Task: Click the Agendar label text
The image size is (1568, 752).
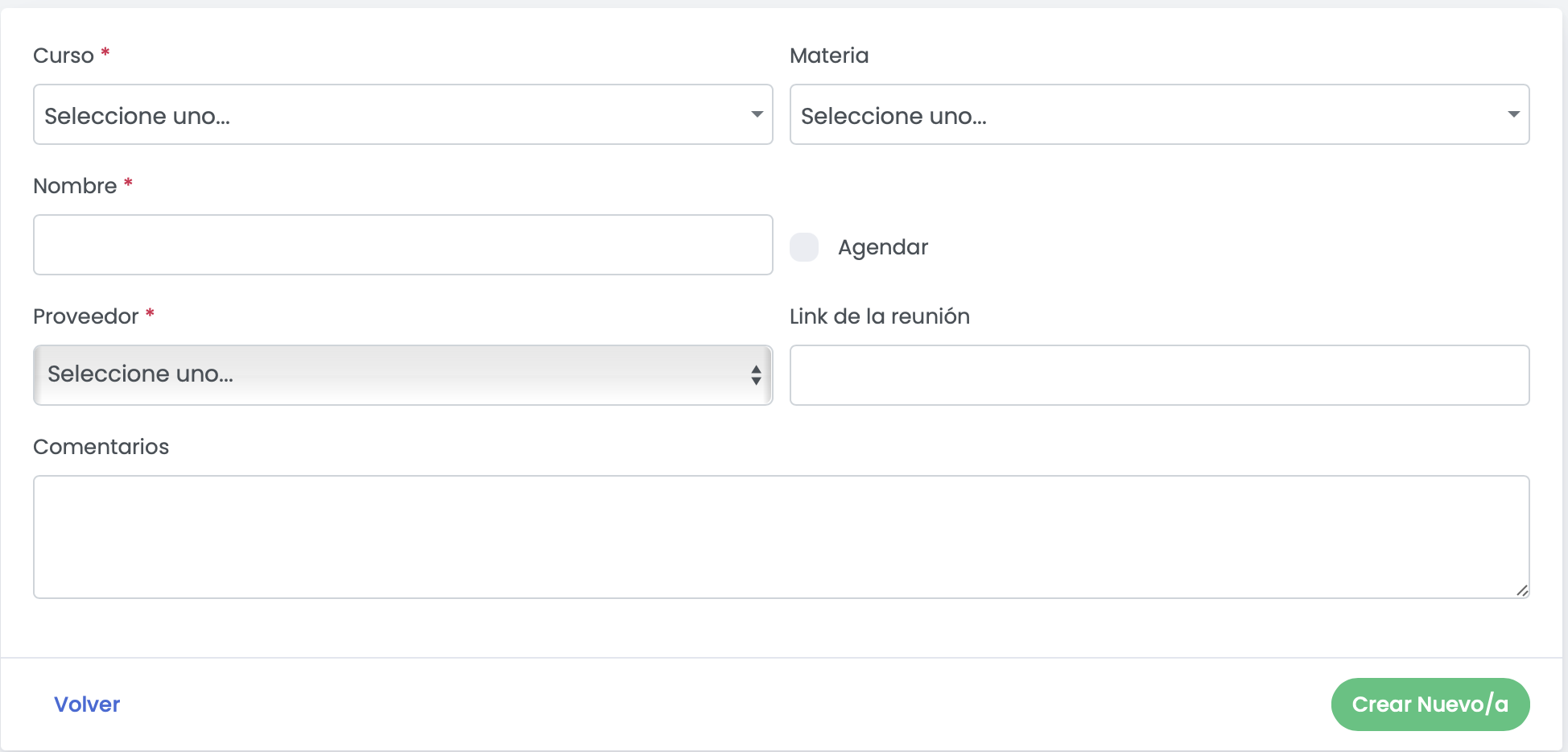Action: point(883,247)
